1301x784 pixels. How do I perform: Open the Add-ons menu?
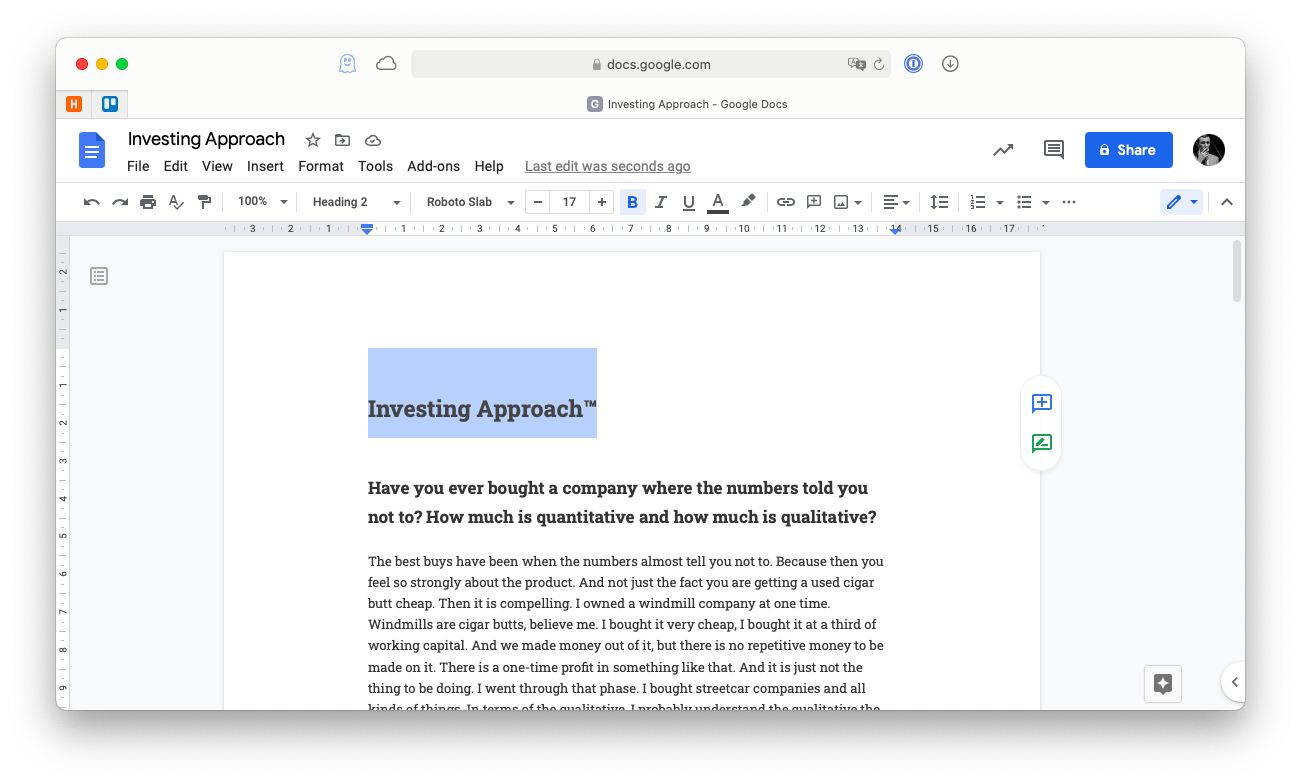tap(433, 166)
